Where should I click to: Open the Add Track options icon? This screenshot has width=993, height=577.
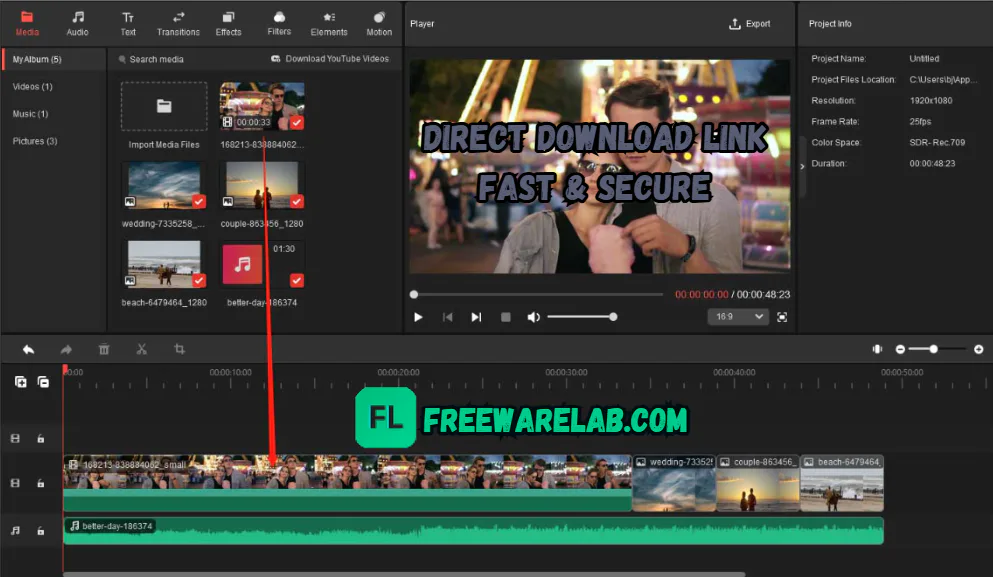coord(20,382)
